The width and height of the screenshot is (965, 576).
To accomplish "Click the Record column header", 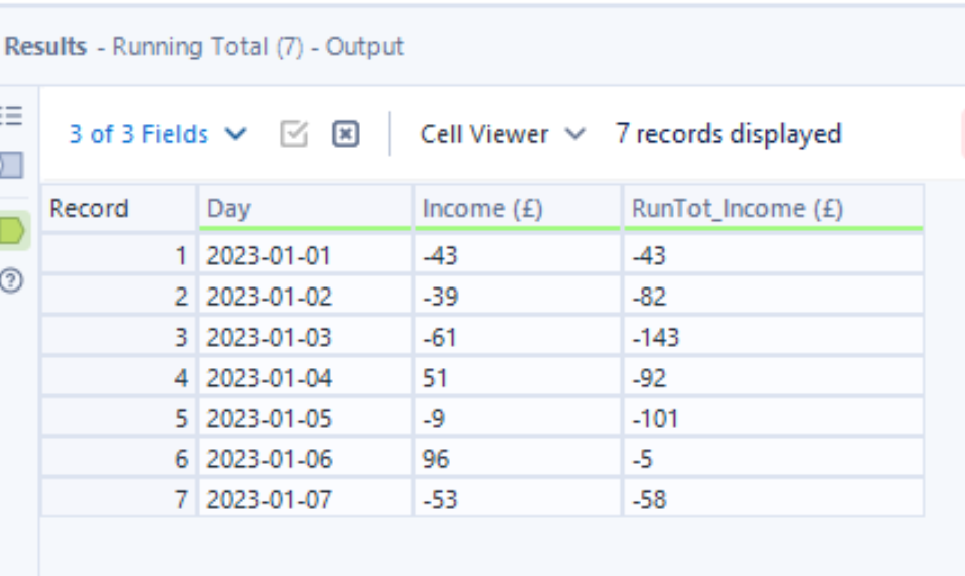I will click(x=118, y=209).
